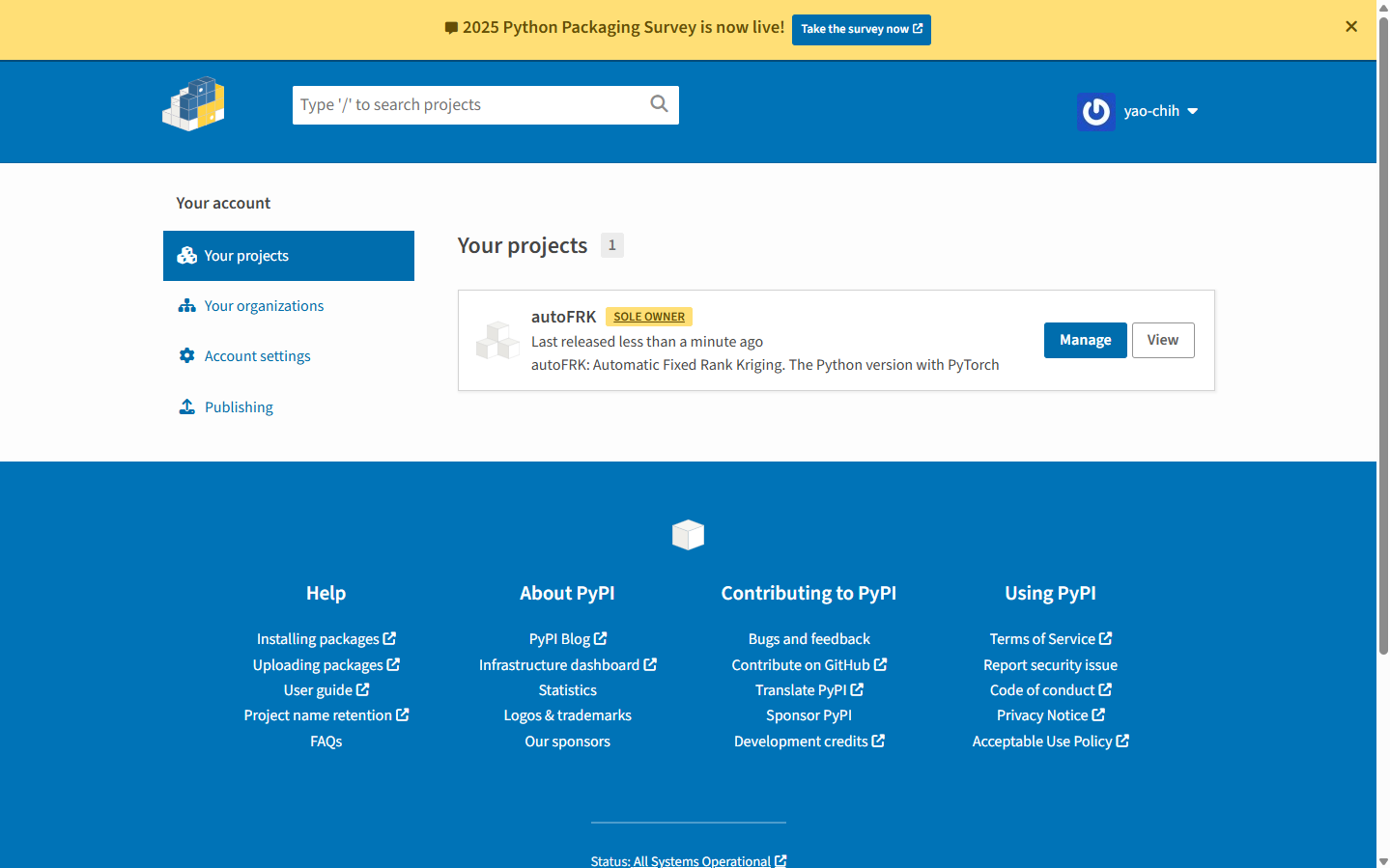This screenshot has height=868, width=1390.
Task: Click the projects count badge showing 1
Action: [x=612, y=245]
